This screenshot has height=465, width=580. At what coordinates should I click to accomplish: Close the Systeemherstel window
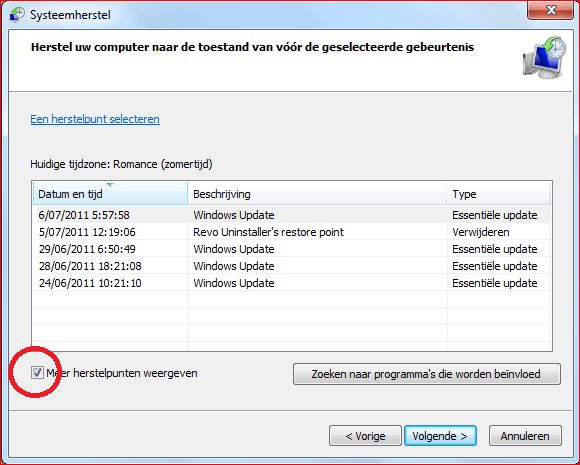click(551, 10)
